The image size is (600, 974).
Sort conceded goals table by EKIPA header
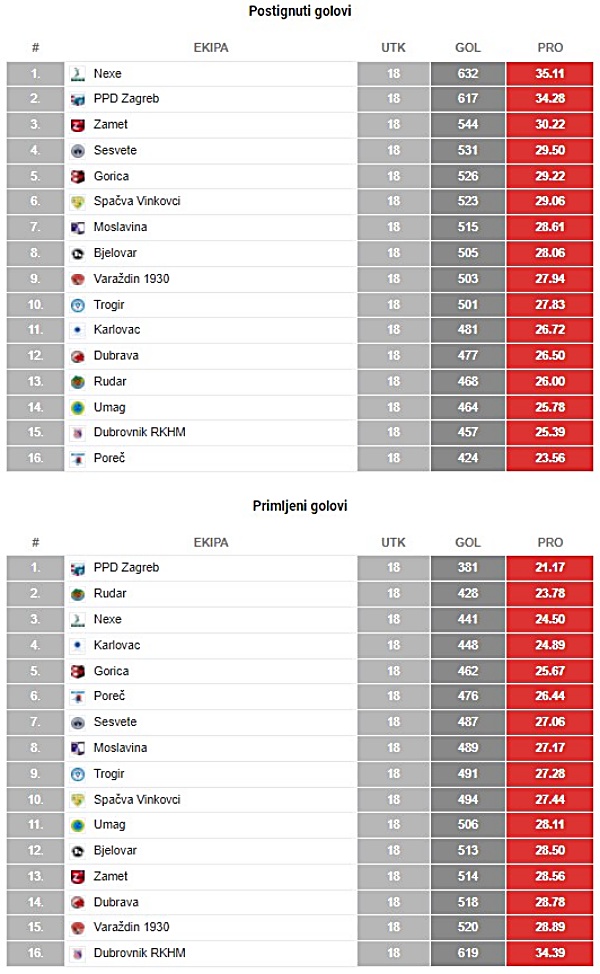tap(211, 542)
